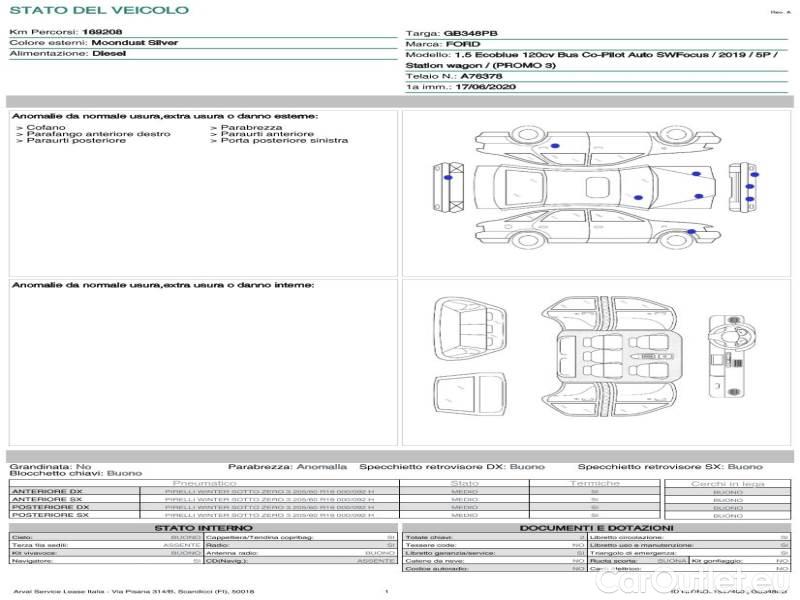Click the Cerchi in lega column header
Image resolution: width=800 pixels, height=600 pixels.
coord(727,484)
